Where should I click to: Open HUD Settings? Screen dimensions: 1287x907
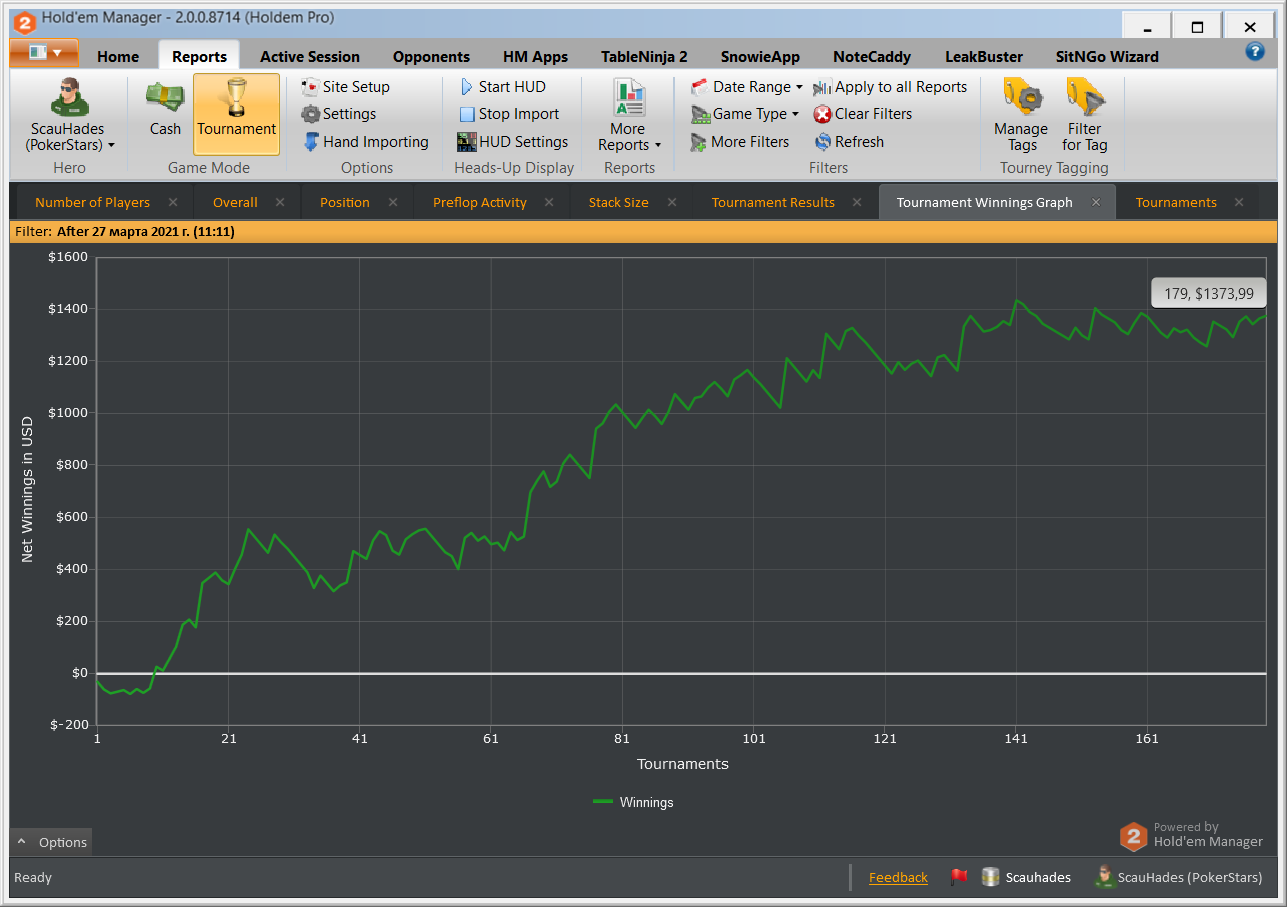coord(512,142)
